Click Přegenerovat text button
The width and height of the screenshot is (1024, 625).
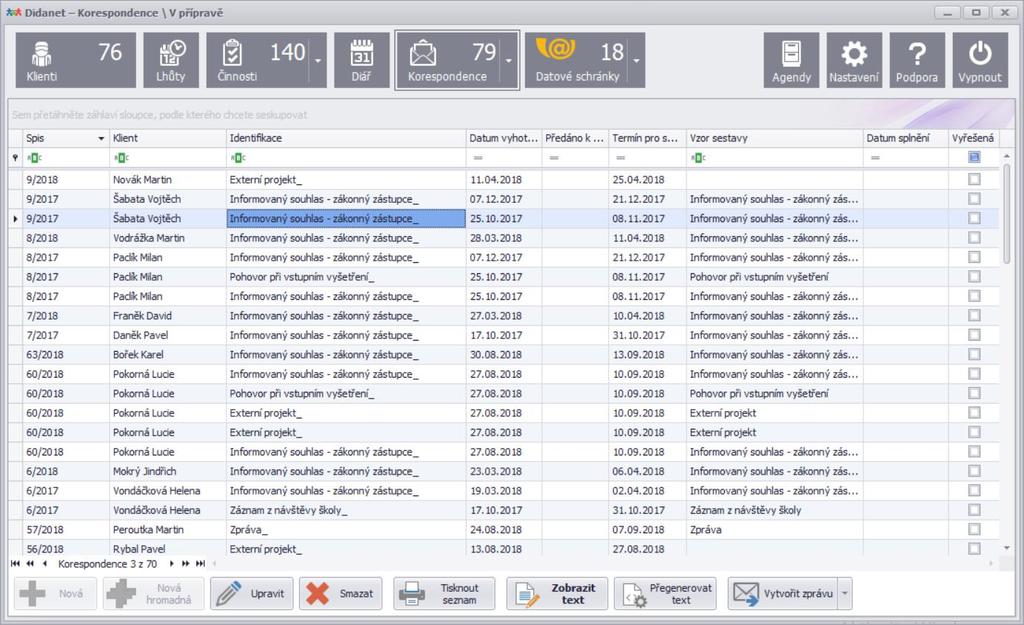(665, 594)
